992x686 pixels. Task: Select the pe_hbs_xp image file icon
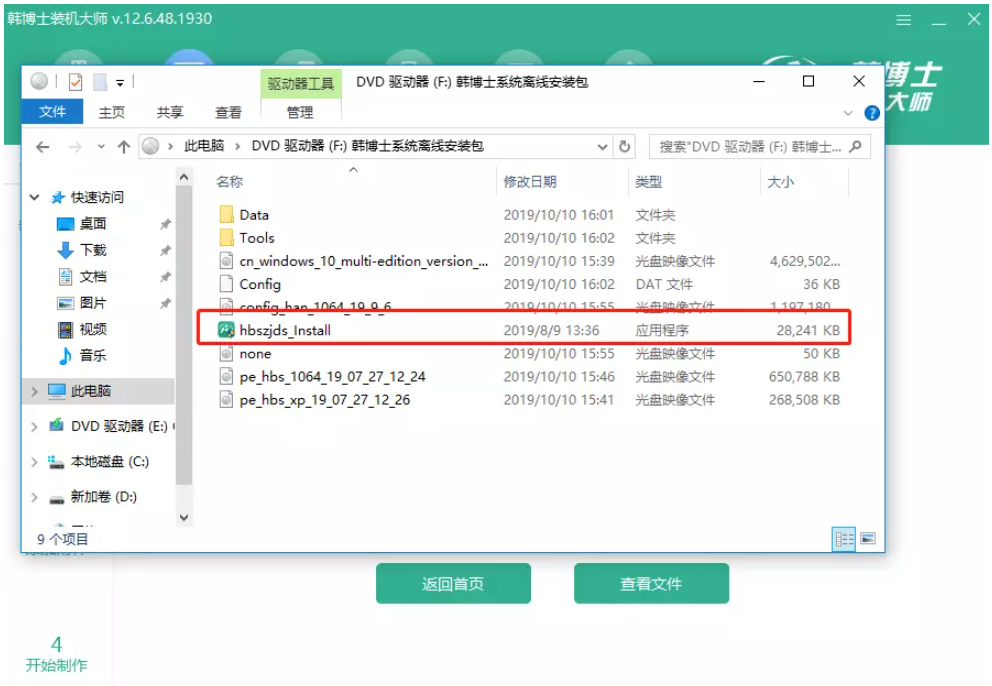click(226, 399)
